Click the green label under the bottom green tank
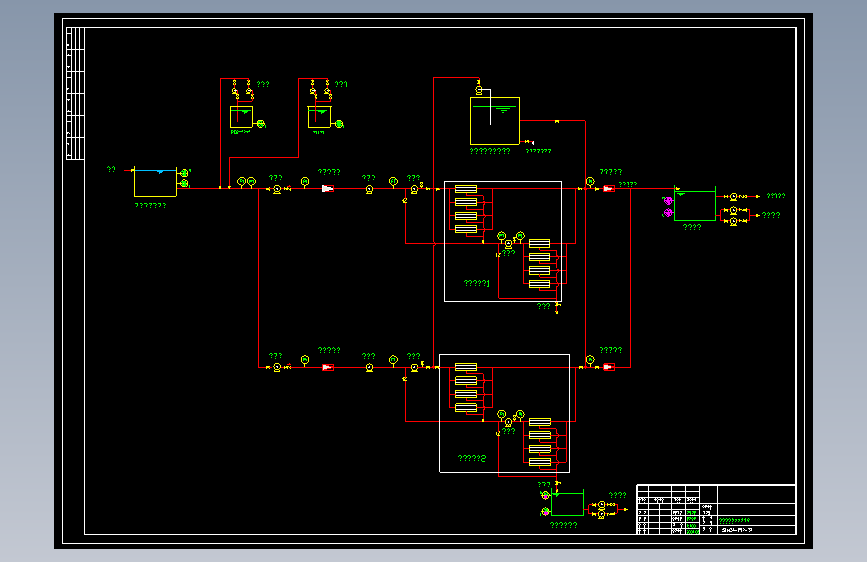 pos(563,525)
